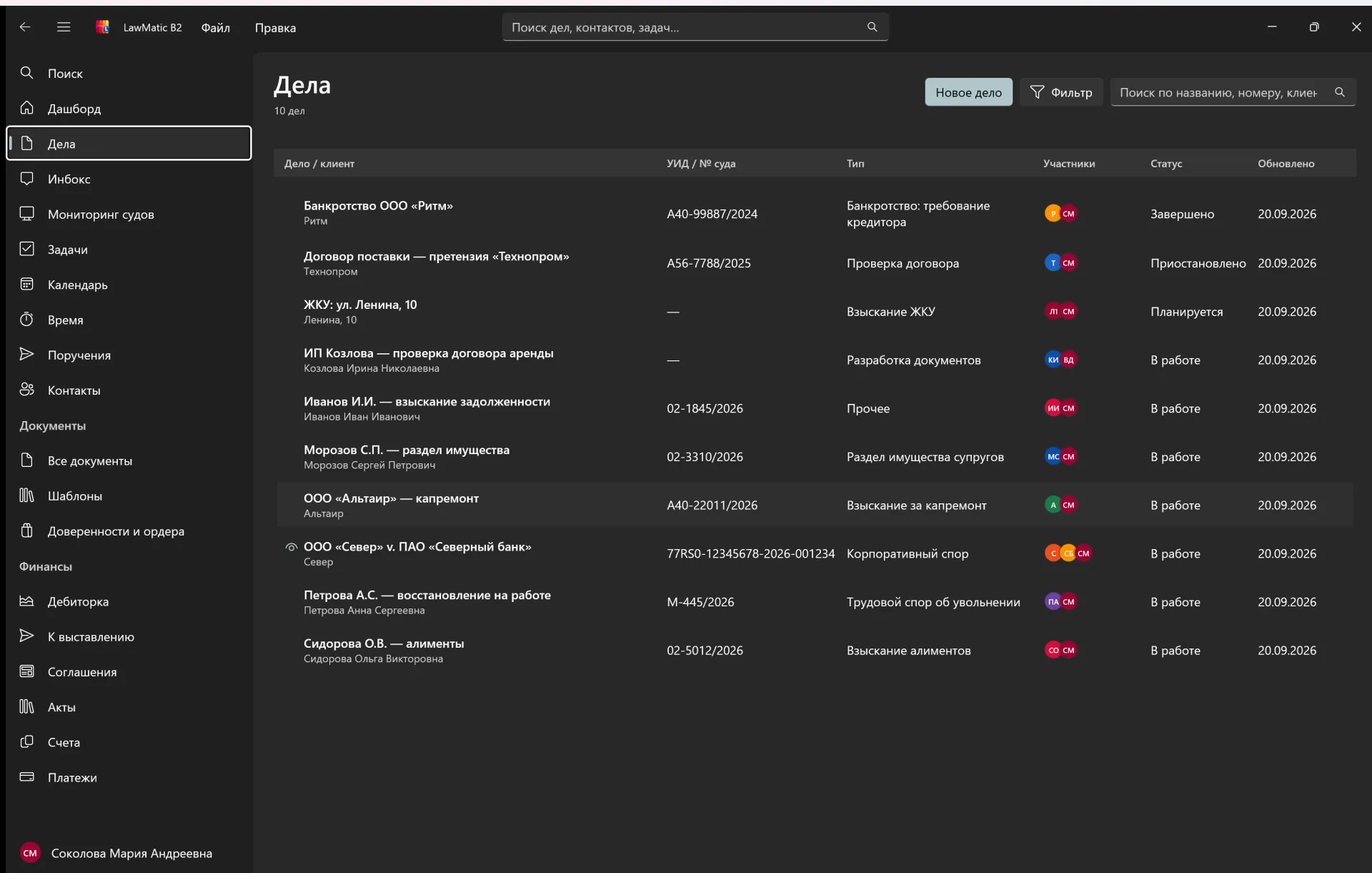This screenshot has height=873, width=1372.
Task: Open the Dashboard via its house icon
Action: click(26, 108)
